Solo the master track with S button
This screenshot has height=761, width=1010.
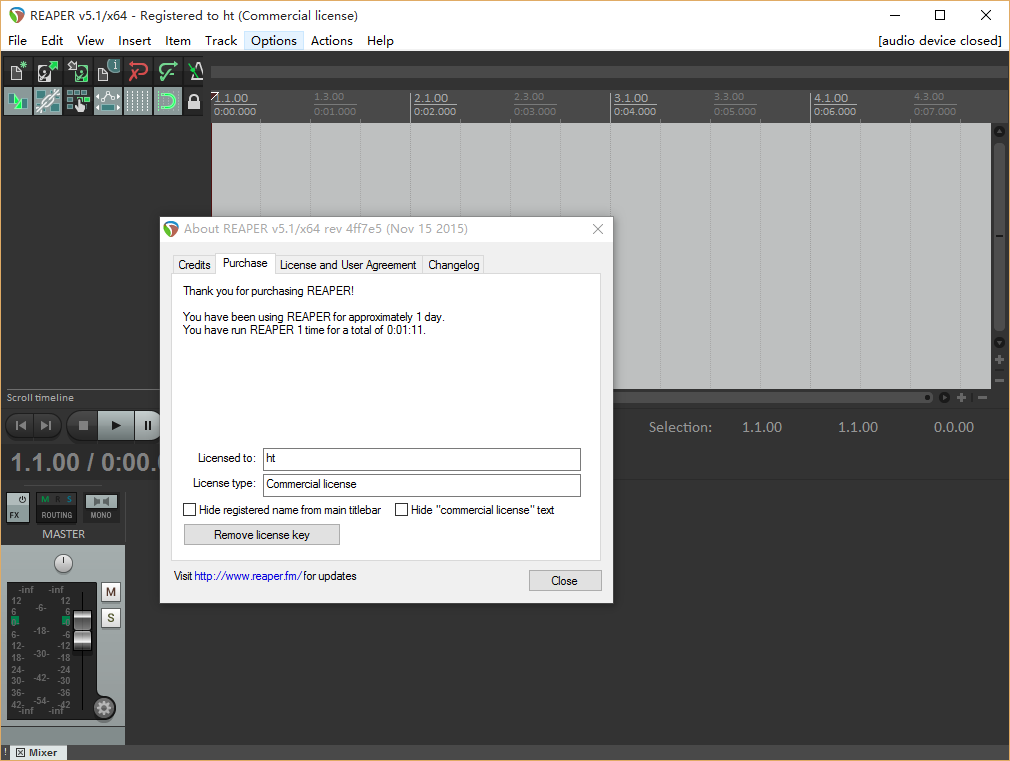pos(111,618)
